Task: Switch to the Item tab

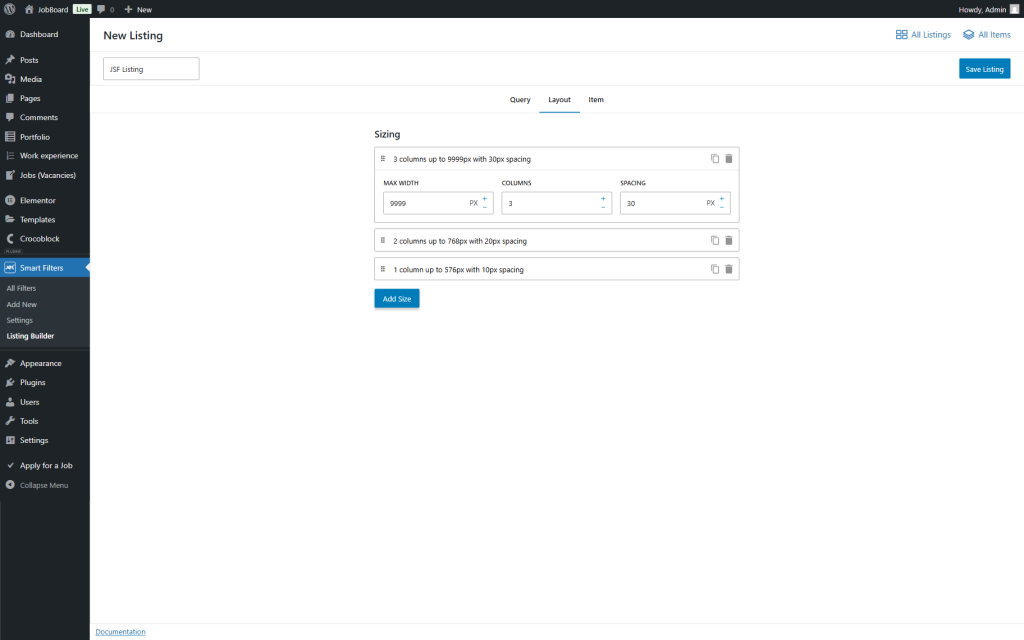Action: [x=596, y=100]
